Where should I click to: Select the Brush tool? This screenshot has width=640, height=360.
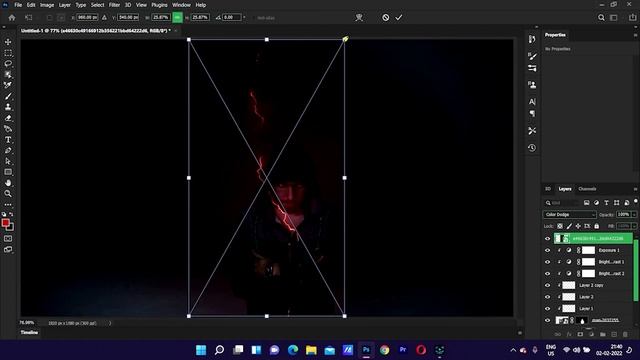(8, 96)
